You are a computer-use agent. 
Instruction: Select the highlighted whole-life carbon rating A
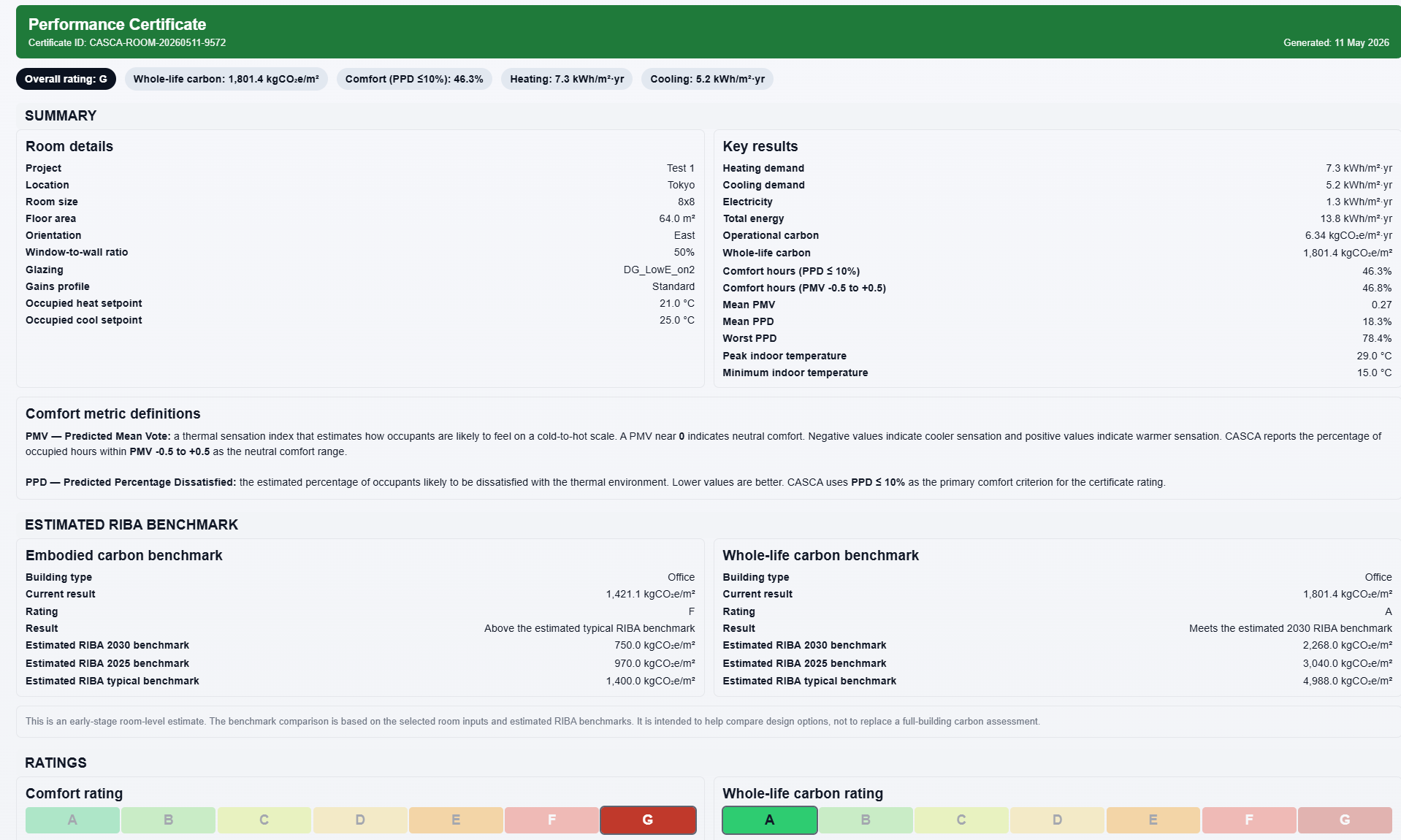[770, 820]
